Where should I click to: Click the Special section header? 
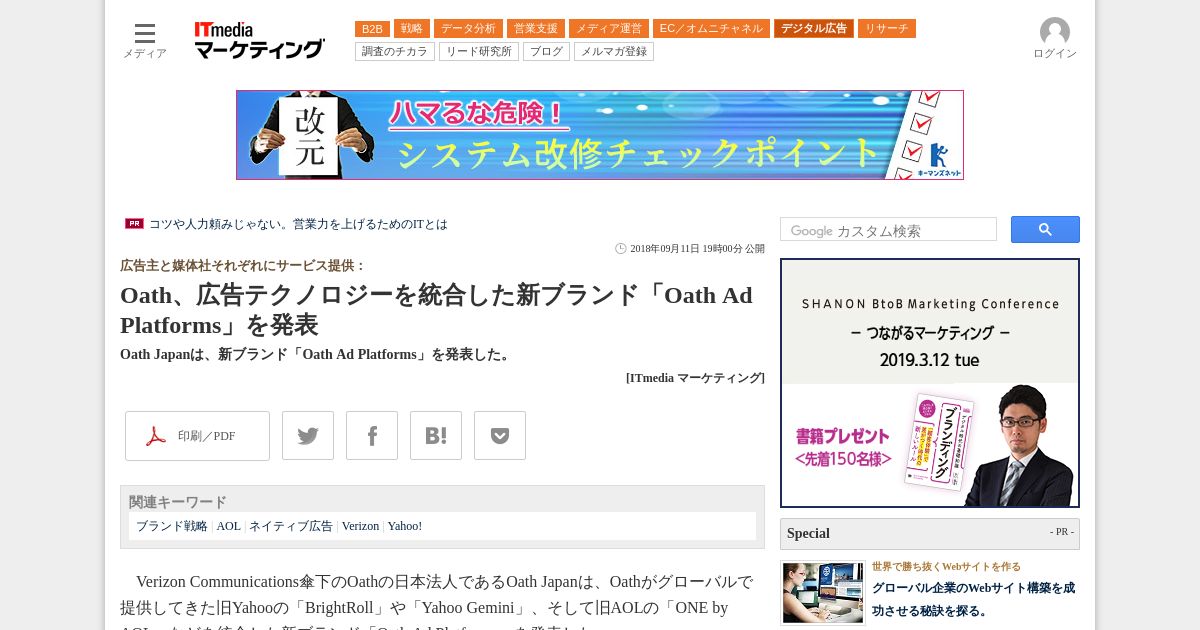point(930,534)
